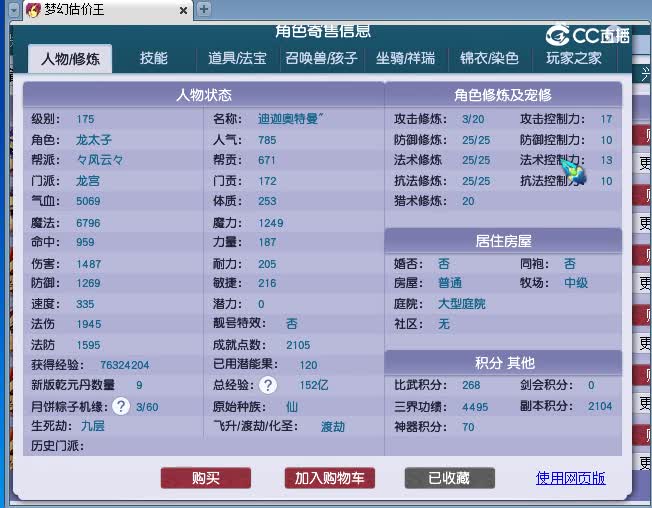Open the 锦衣/染色 tab
This screenshot has width=652, height=508.
[489, 58]
